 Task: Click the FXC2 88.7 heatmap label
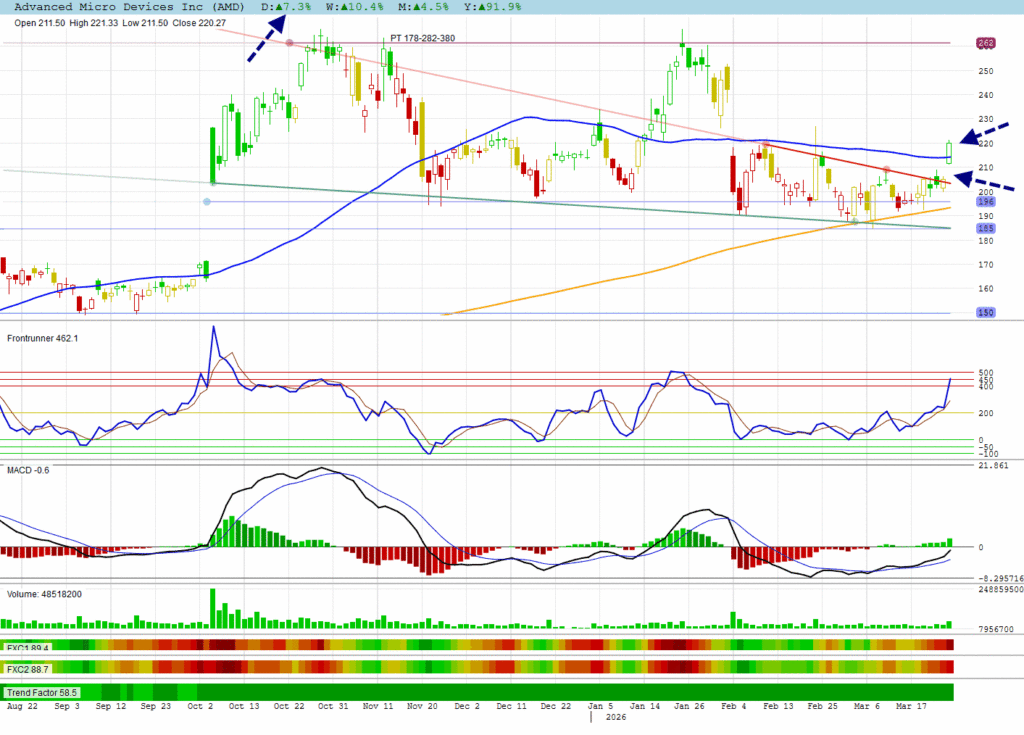[29, 667]
